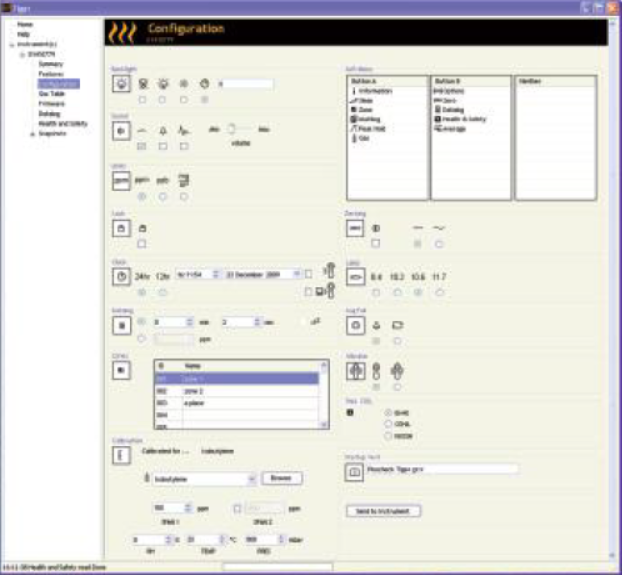Image resolution: width=622 pixels, height=575 pixels.
Task: Open the Firmware page
Action: click(x=52, y=104)
